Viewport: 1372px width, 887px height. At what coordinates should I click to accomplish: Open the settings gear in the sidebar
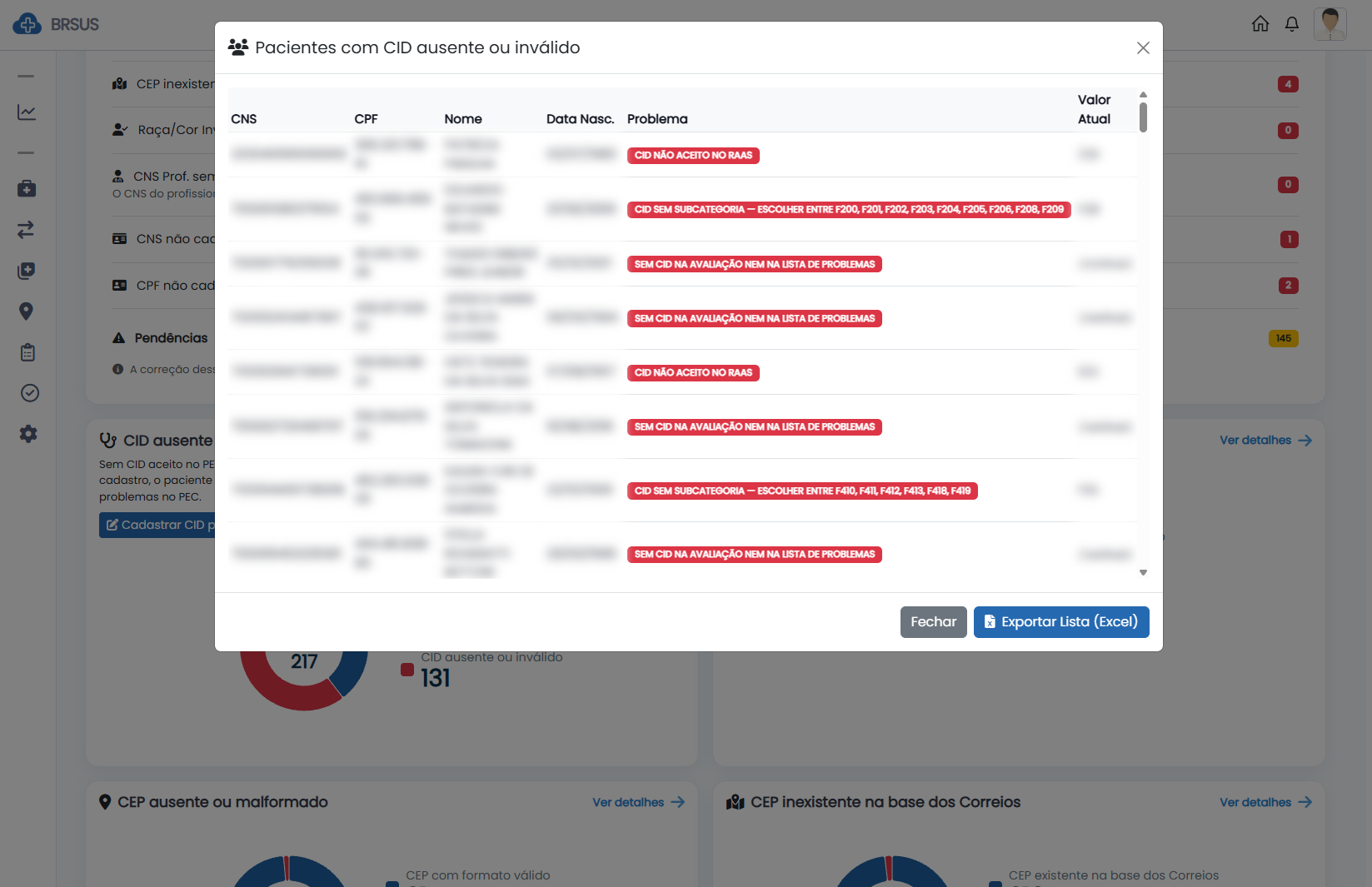[x=28, y=434]
